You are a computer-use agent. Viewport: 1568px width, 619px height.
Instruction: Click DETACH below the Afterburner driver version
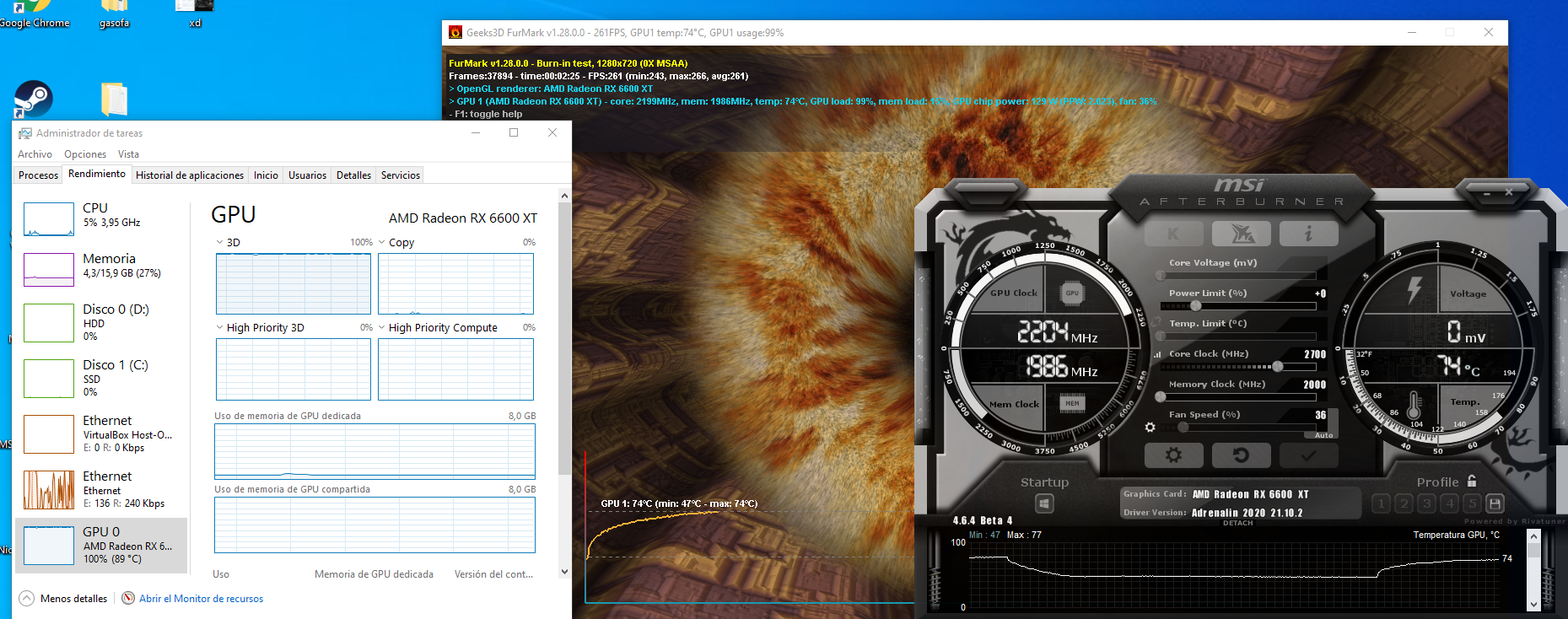point(1237,523)
